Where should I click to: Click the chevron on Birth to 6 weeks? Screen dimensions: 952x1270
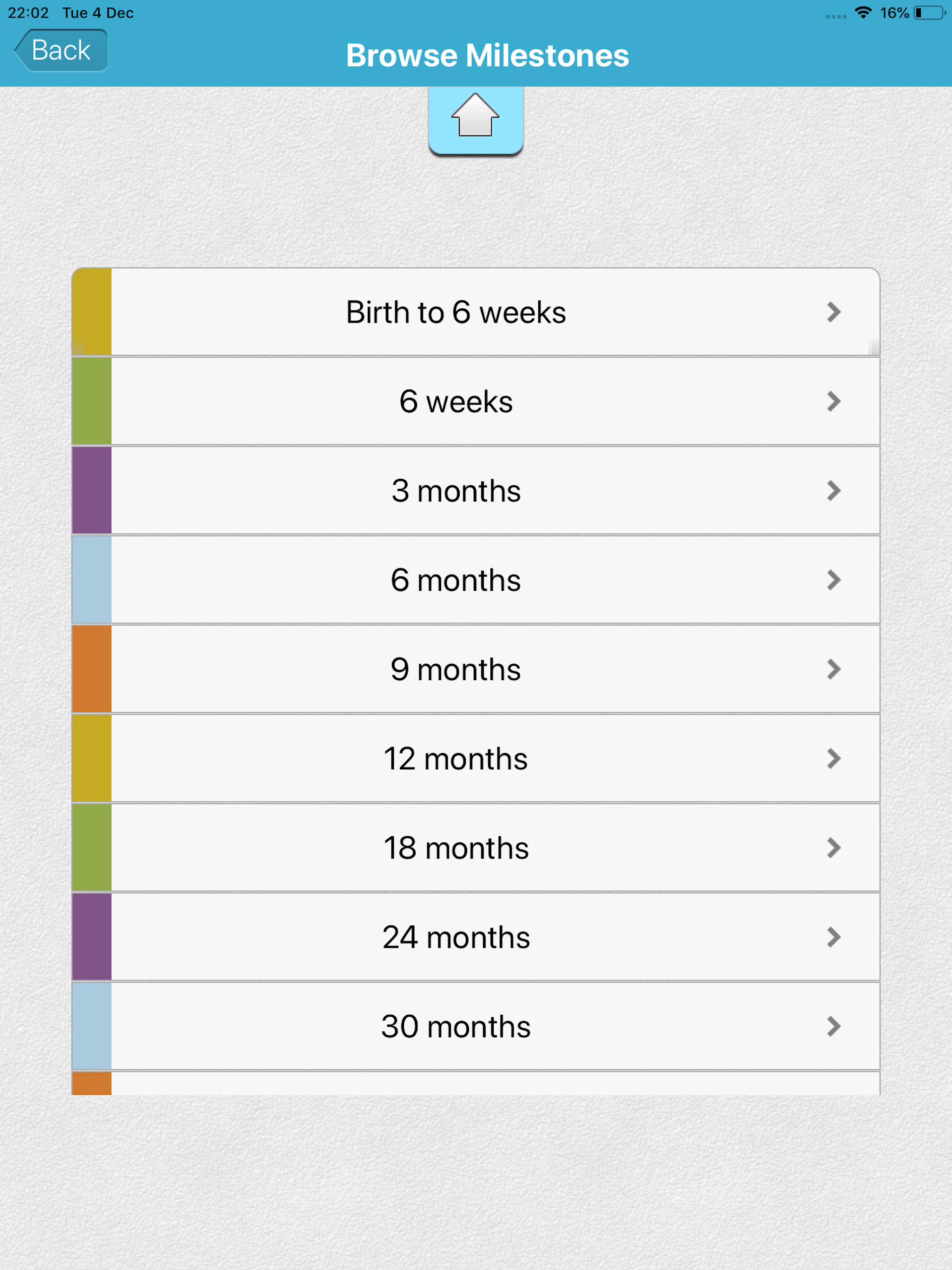click(833, 312)
